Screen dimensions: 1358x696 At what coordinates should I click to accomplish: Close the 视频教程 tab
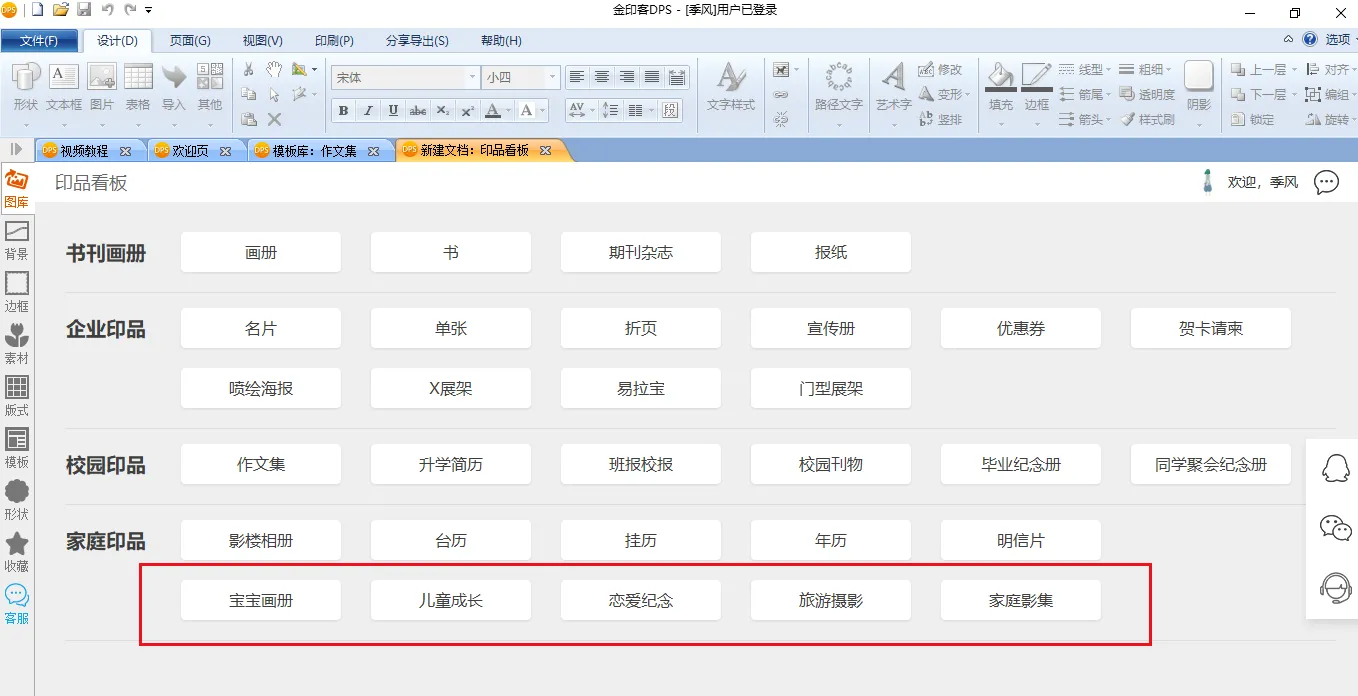coord(125,151)
